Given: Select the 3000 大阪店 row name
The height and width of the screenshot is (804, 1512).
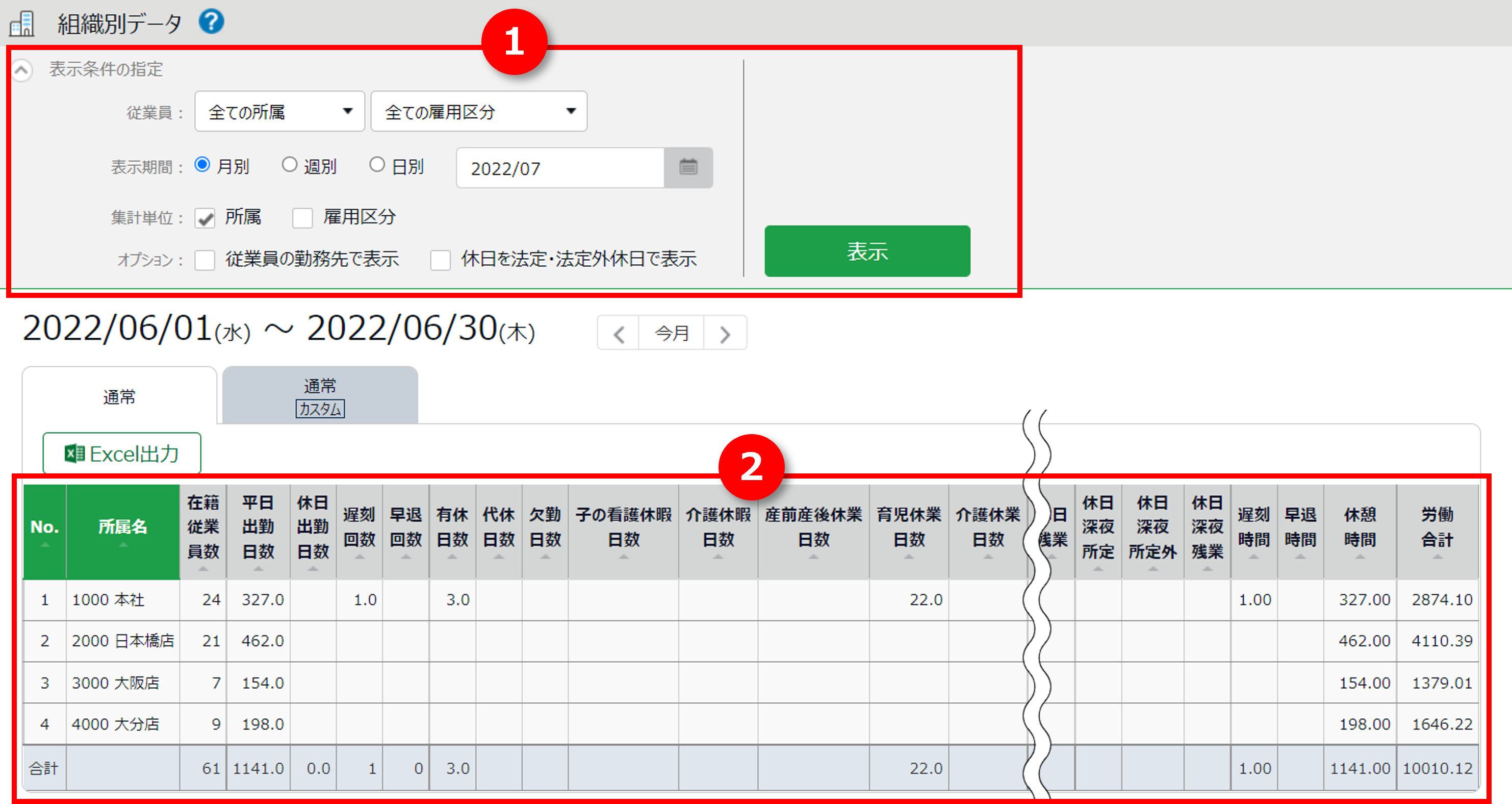Looking at the screenshot, I should pyautogui.click(x=116, y=683).
